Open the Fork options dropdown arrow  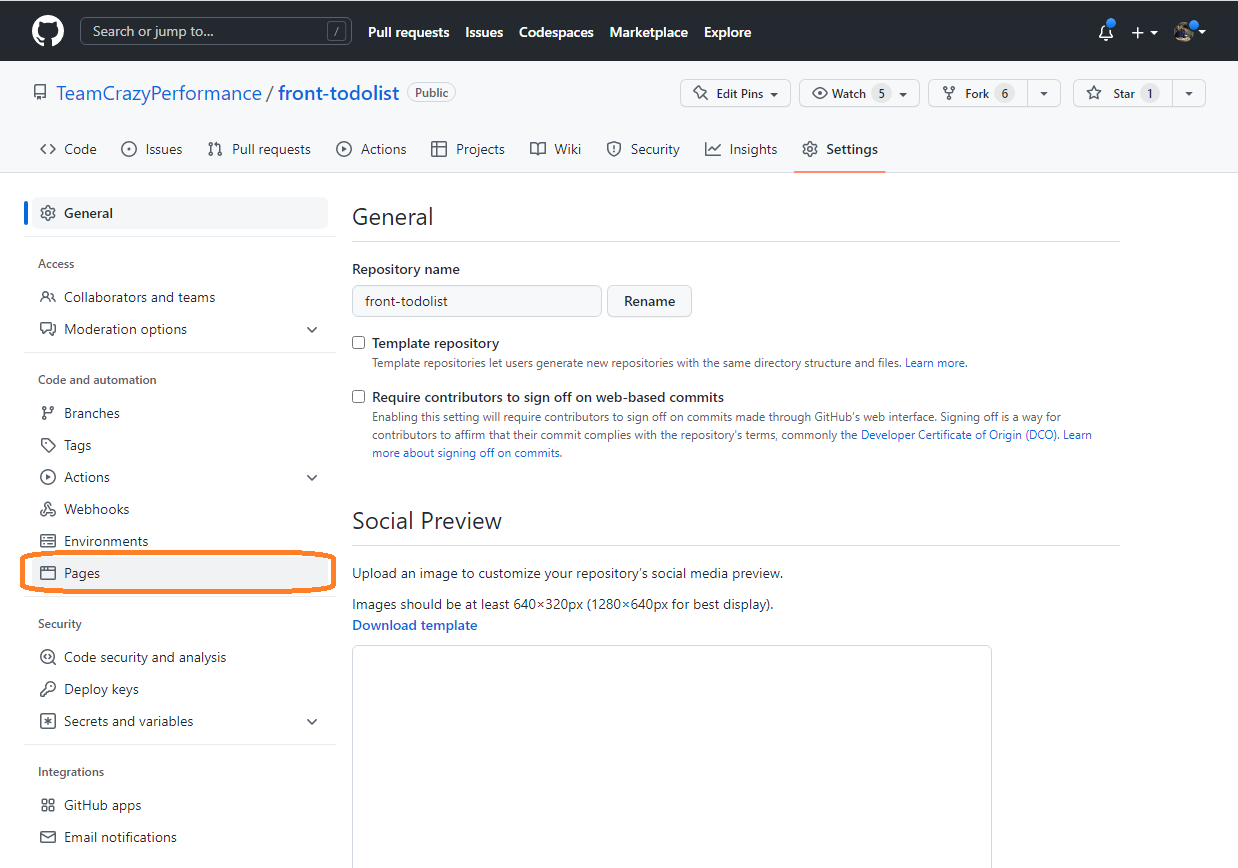1043,93
